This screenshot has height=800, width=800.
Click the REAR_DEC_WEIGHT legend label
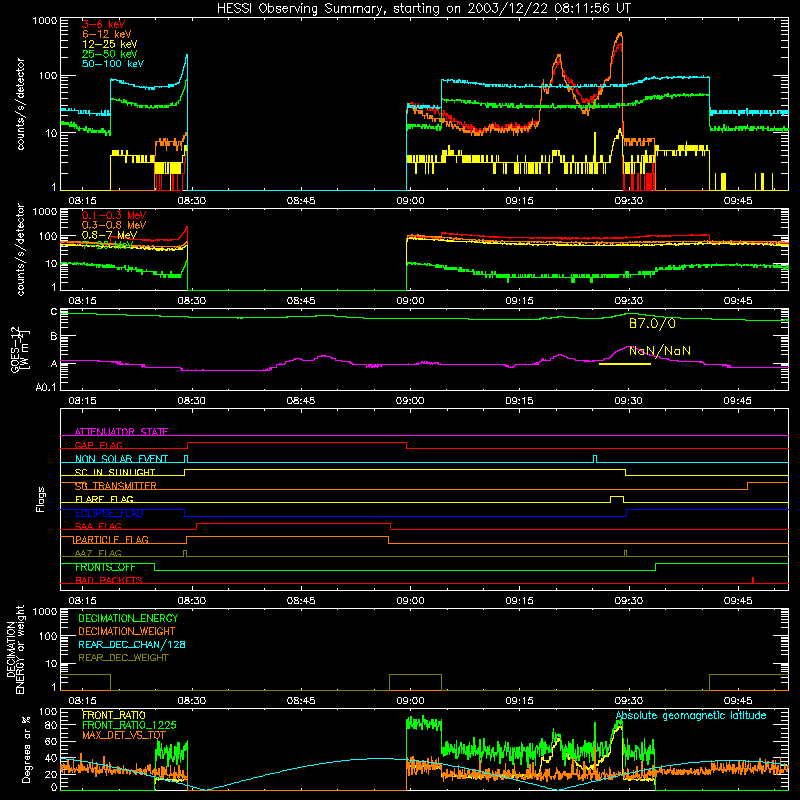123,658
